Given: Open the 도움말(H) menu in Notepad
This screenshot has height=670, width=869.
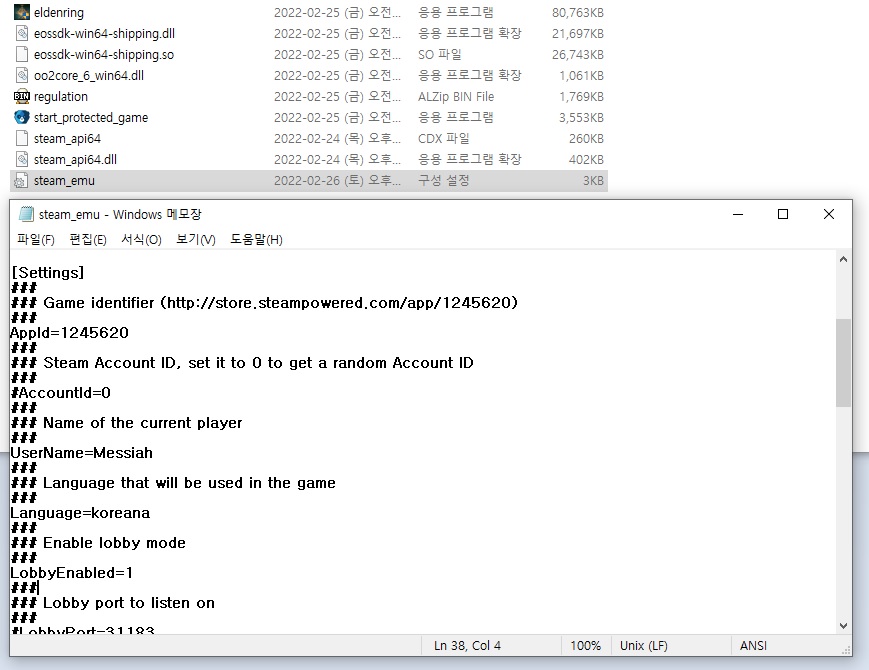Looking at the screenshot, I should (x=257, y=239).
